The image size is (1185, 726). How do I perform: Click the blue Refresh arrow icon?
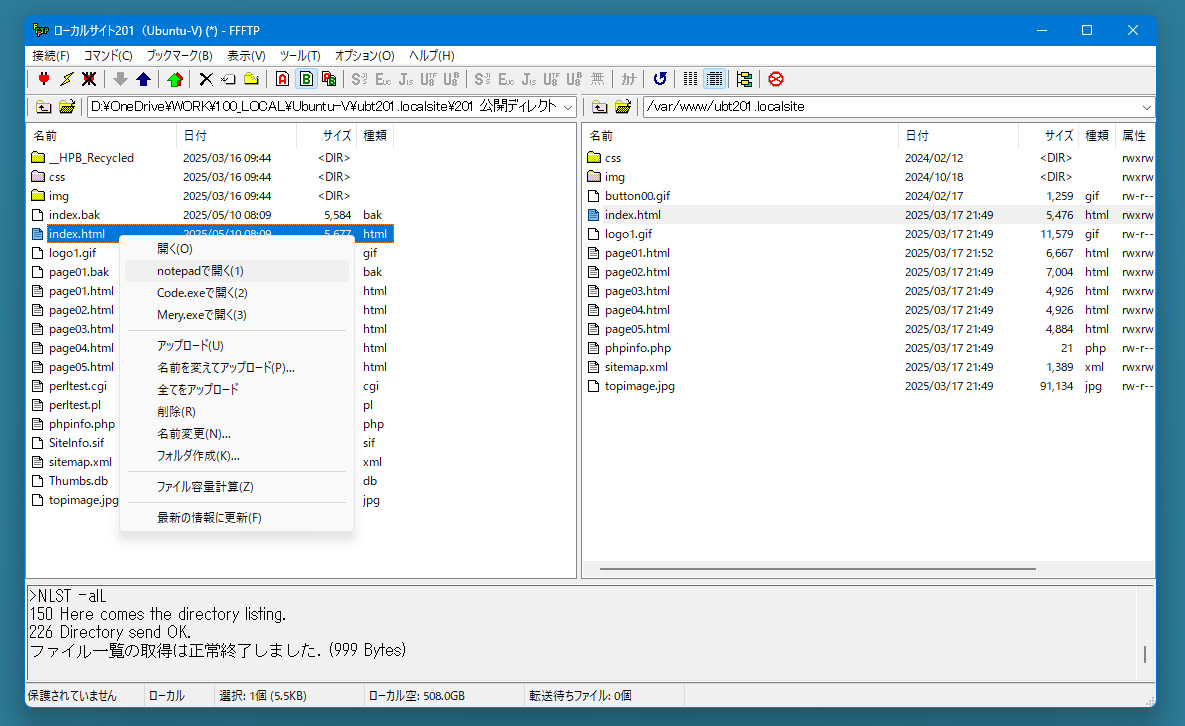[x=660, y=79]
